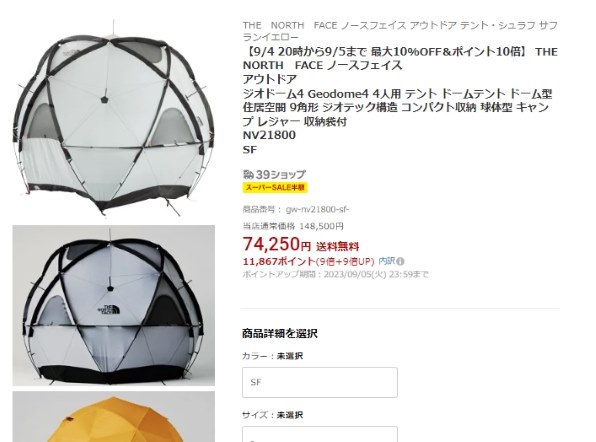Open the カラー dropdown showing SF
Screen dimensions: 596x442
(320, 382)
